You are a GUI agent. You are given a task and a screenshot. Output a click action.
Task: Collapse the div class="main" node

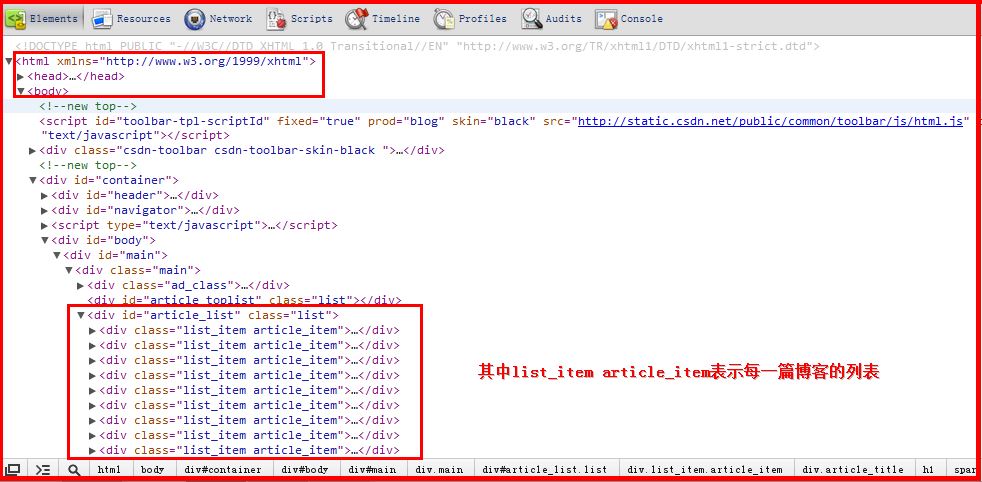point(69,270)
